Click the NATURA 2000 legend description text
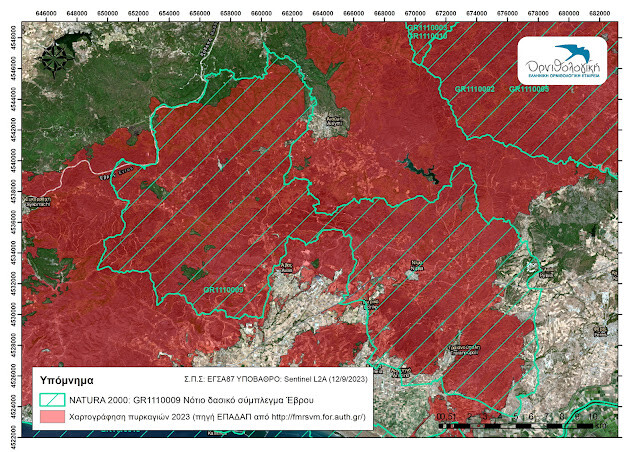This screenshot has height=452, width=639. (191, 400)
